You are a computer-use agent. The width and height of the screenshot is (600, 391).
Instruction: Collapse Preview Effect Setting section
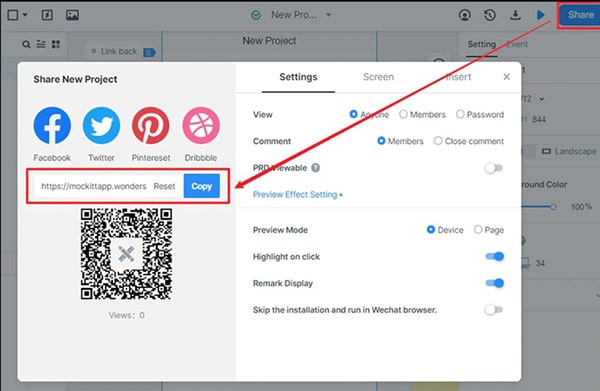(298, 195)
